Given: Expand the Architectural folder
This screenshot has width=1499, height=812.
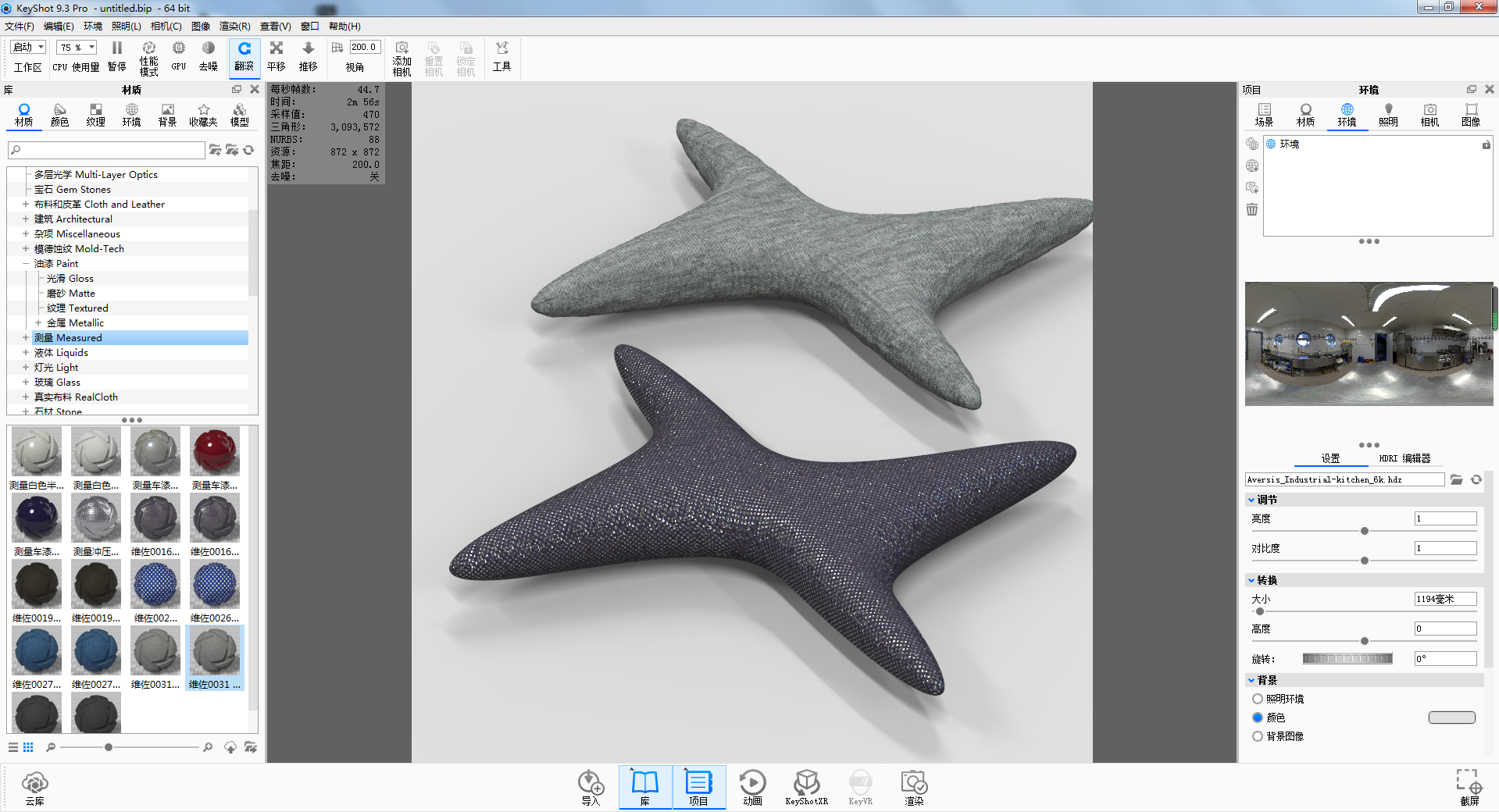Looking at the screenshot, I should (26, 219).
